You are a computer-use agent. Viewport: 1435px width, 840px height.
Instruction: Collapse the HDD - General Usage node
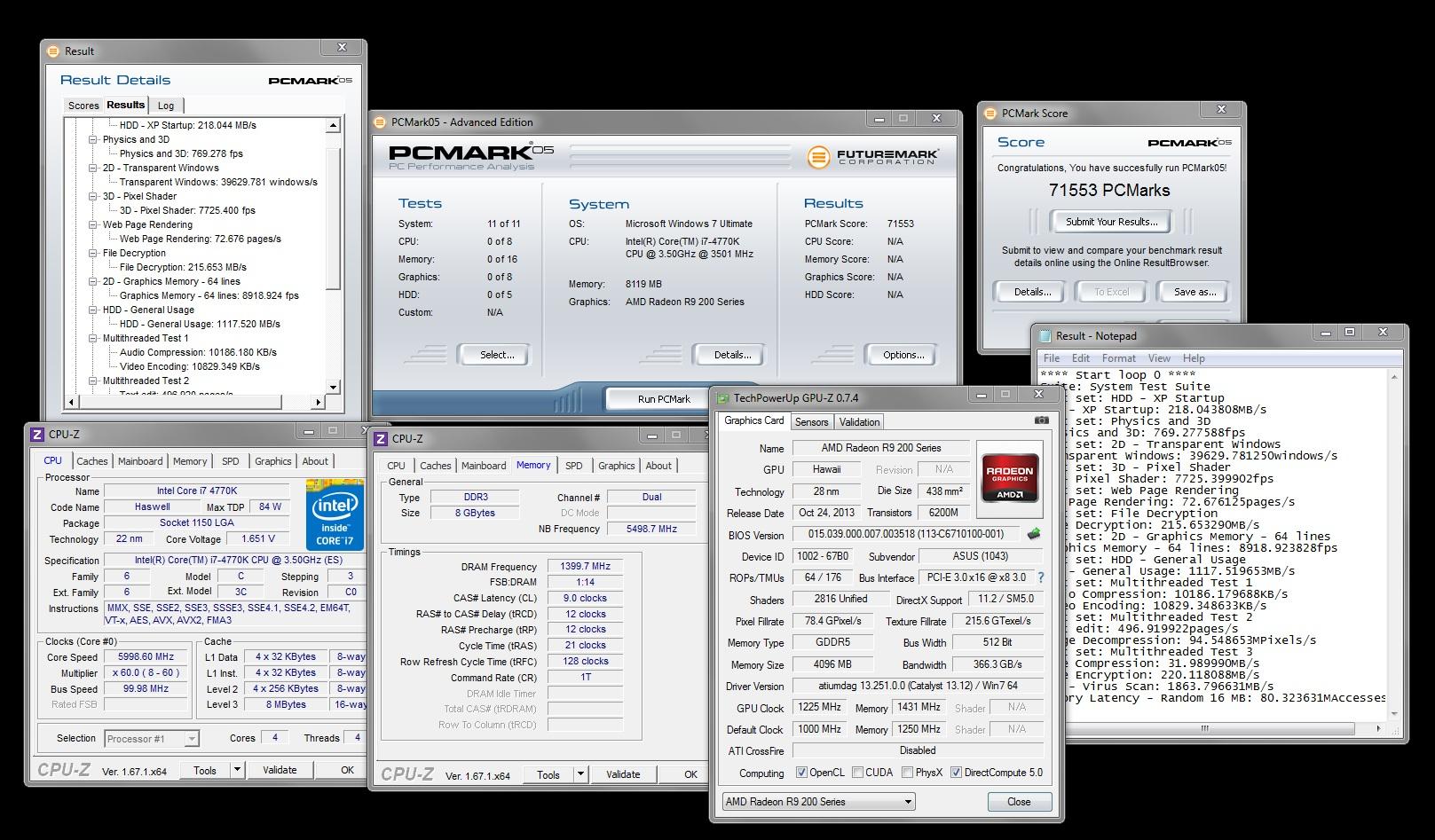pos(92,310)
